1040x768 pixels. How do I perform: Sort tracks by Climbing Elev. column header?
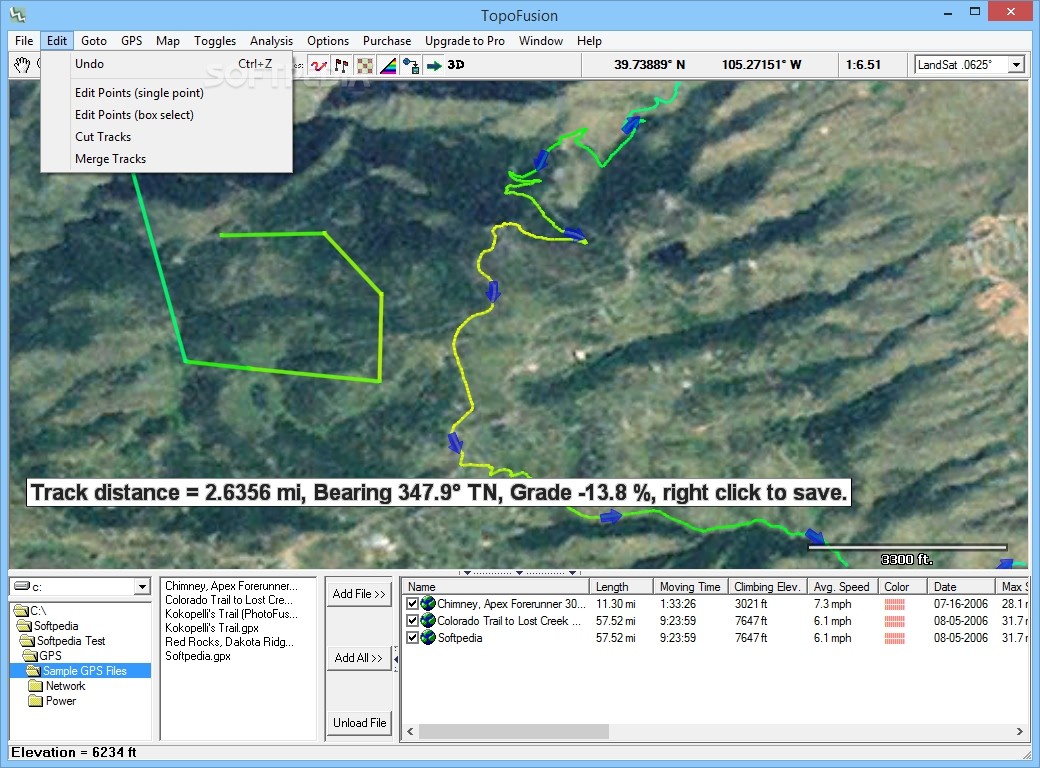pos(767,586)
